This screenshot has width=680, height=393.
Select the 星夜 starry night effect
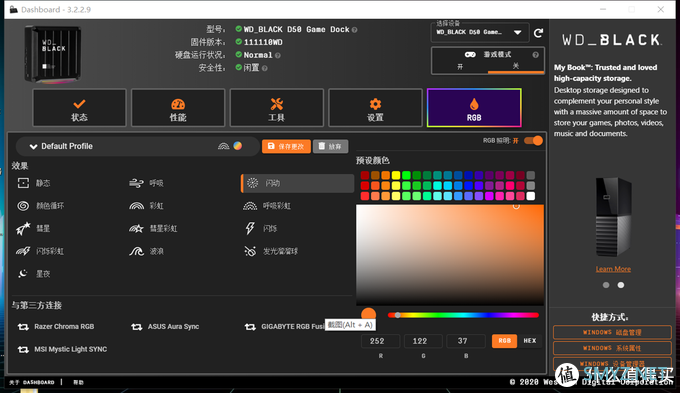[x=33, y=273]
